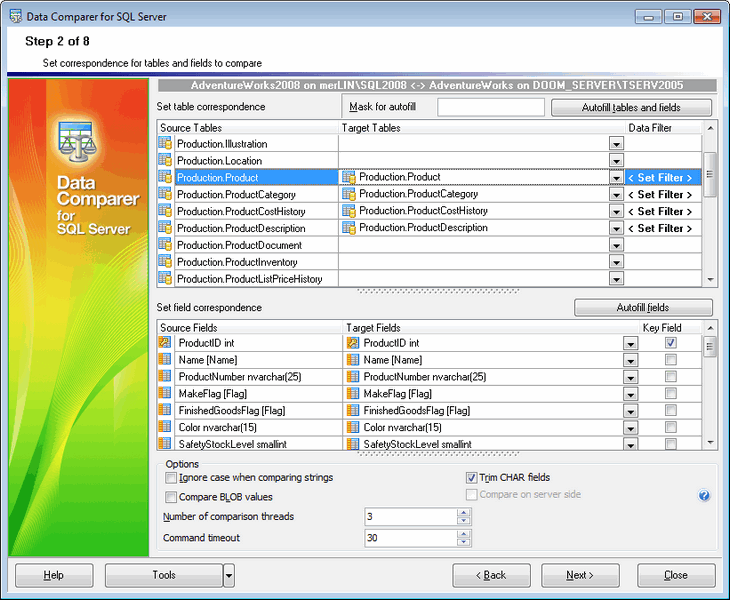Open target dropdown for Production.ProductCategory row
This screenshot has width=730, height=600.
pyautogui.click(x=616, y=195)
